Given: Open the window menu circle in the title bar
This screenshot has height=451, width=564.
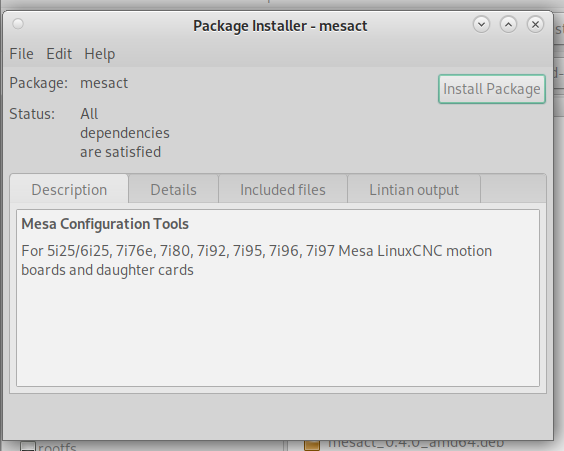Looking at the screenshot, I should pyautogui.click(x=18, y=24).
